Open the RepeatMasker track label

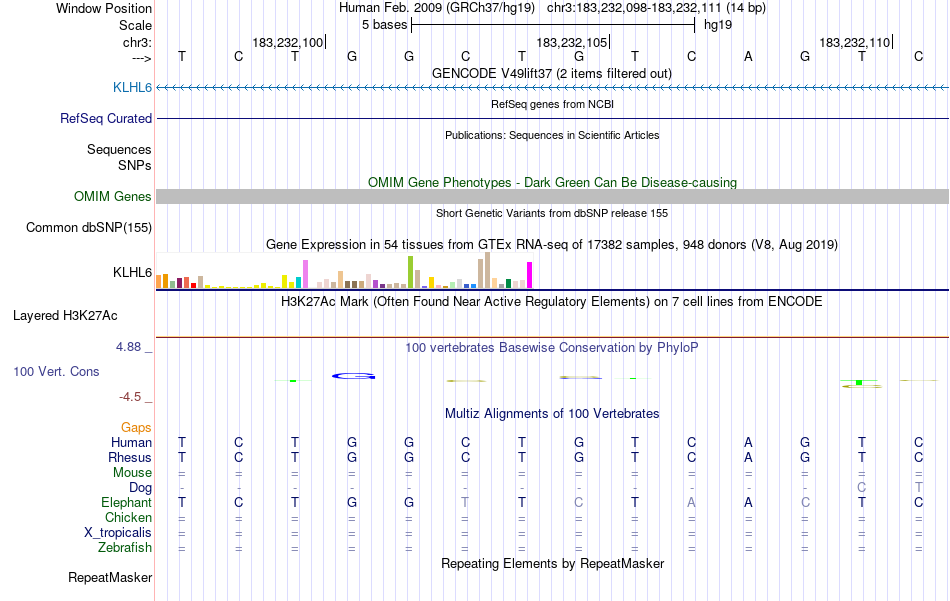pos(110,577)
